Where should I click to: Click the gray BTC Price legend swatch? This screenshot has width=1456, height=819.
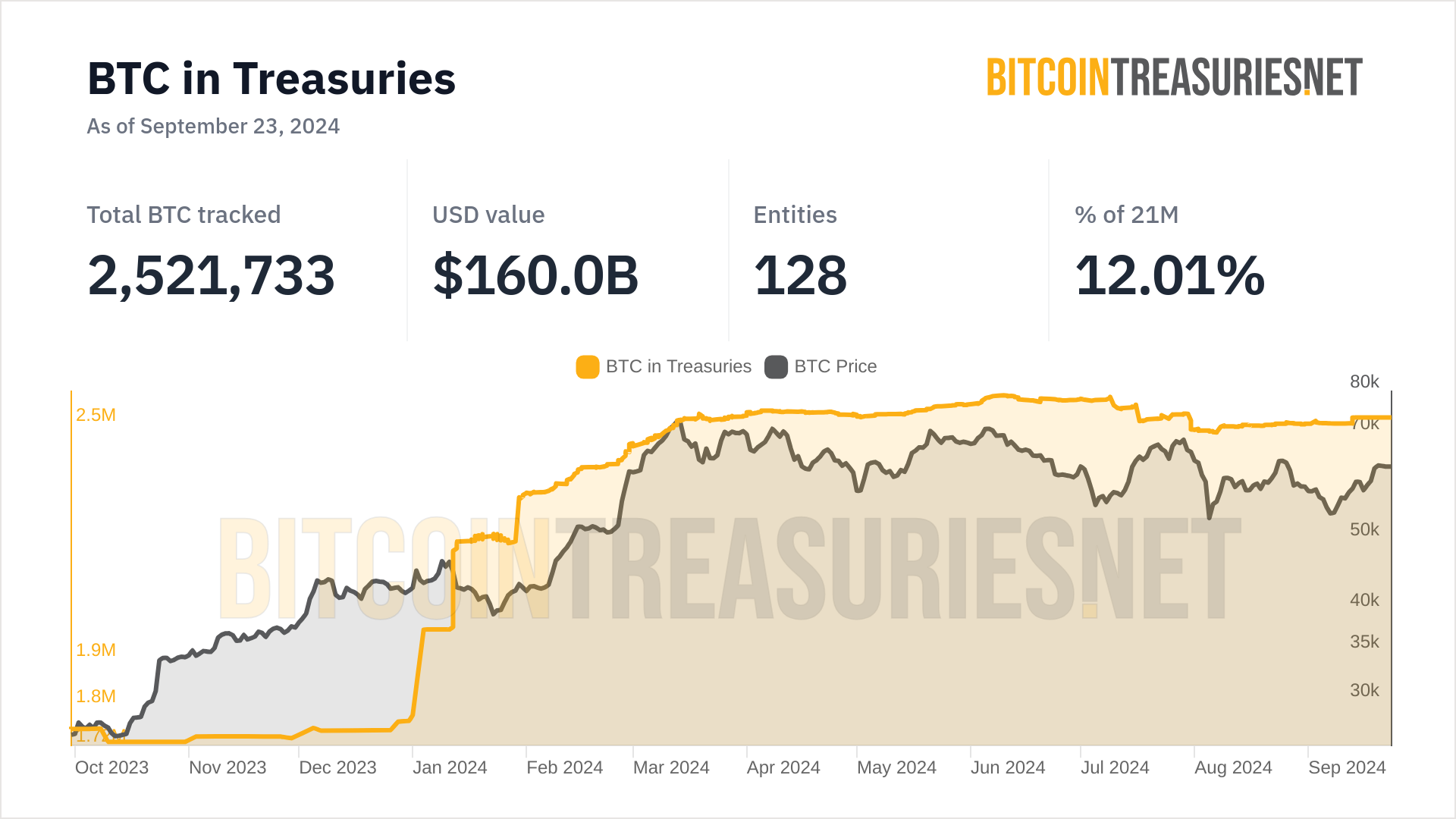(x=776, y=367)
